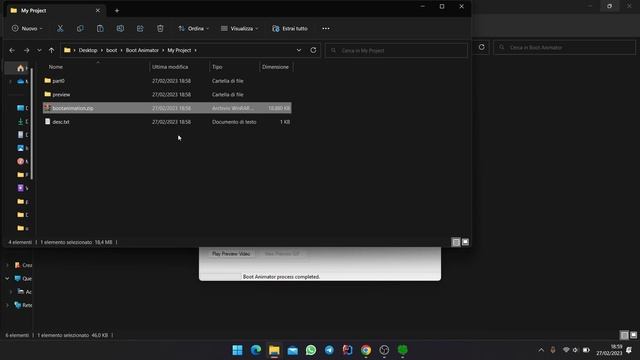Open the Nuovo dropdown menu

27,28
